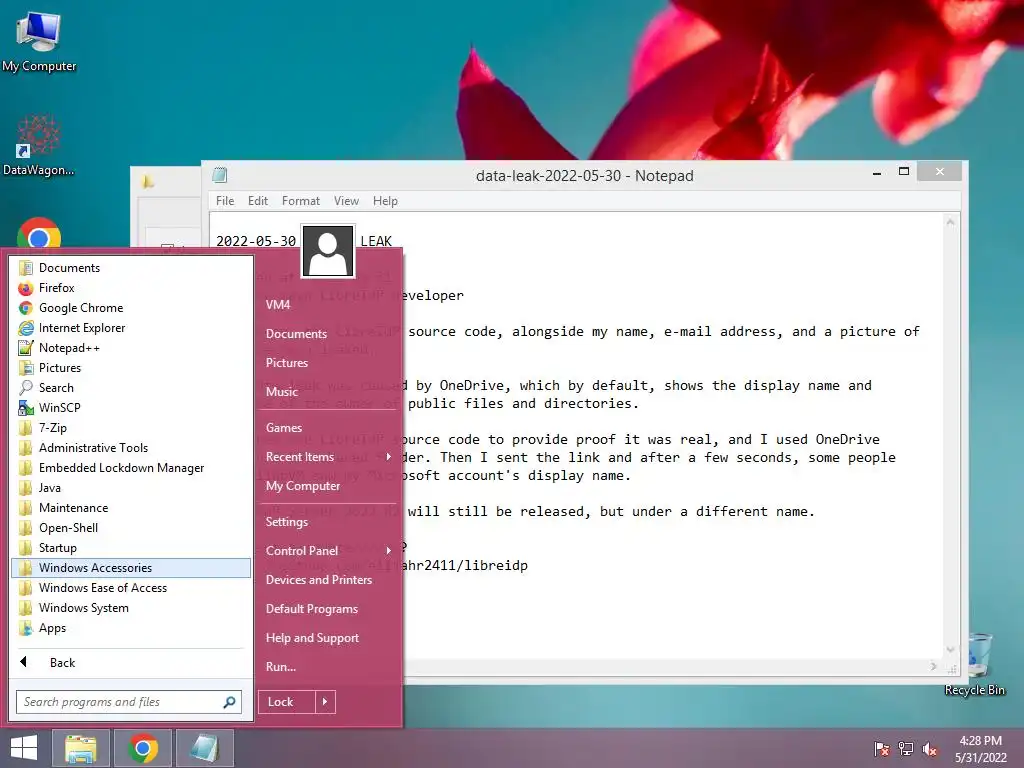Expand the Control Panel submenu
The height and width of the screenshot is (768, 1024).
pyautogui.click(x=328, y=551)
